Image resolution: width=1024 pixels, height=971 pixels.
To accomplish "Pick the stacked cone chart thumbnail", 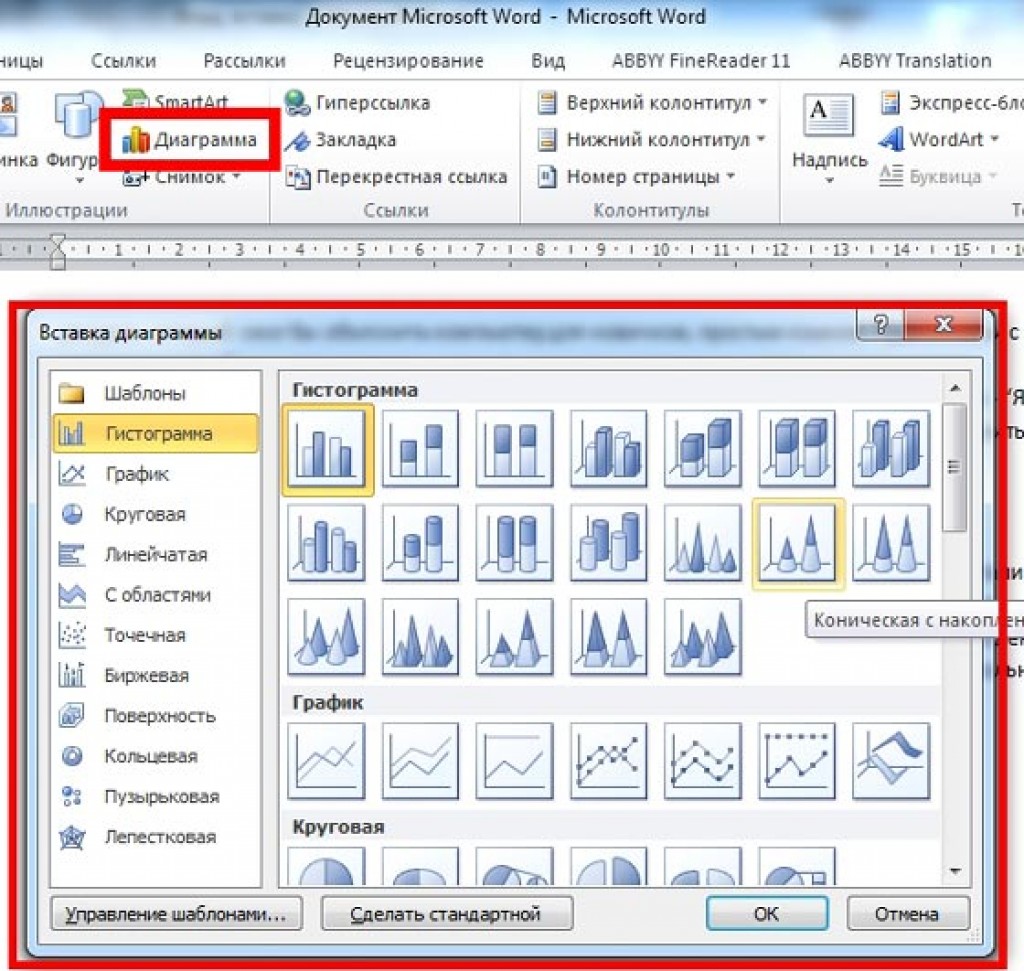I will (x=797, y=543).
